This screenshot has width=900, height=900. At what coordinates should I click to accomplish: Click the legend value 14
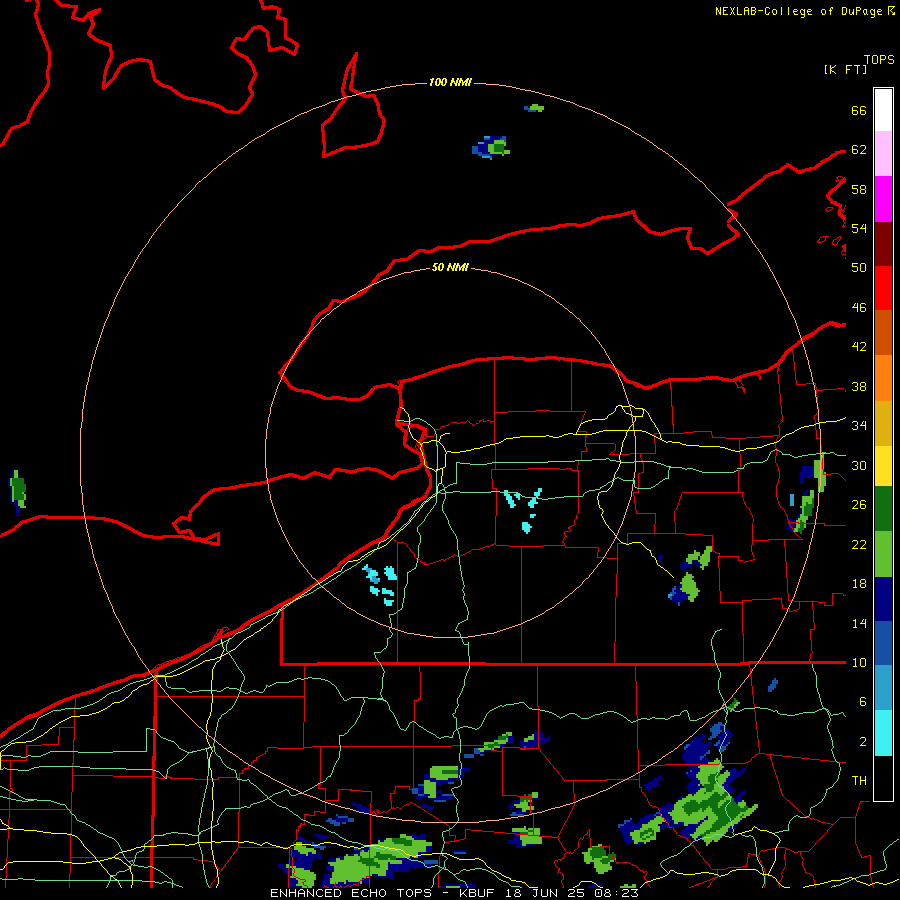tap(859, 623)
